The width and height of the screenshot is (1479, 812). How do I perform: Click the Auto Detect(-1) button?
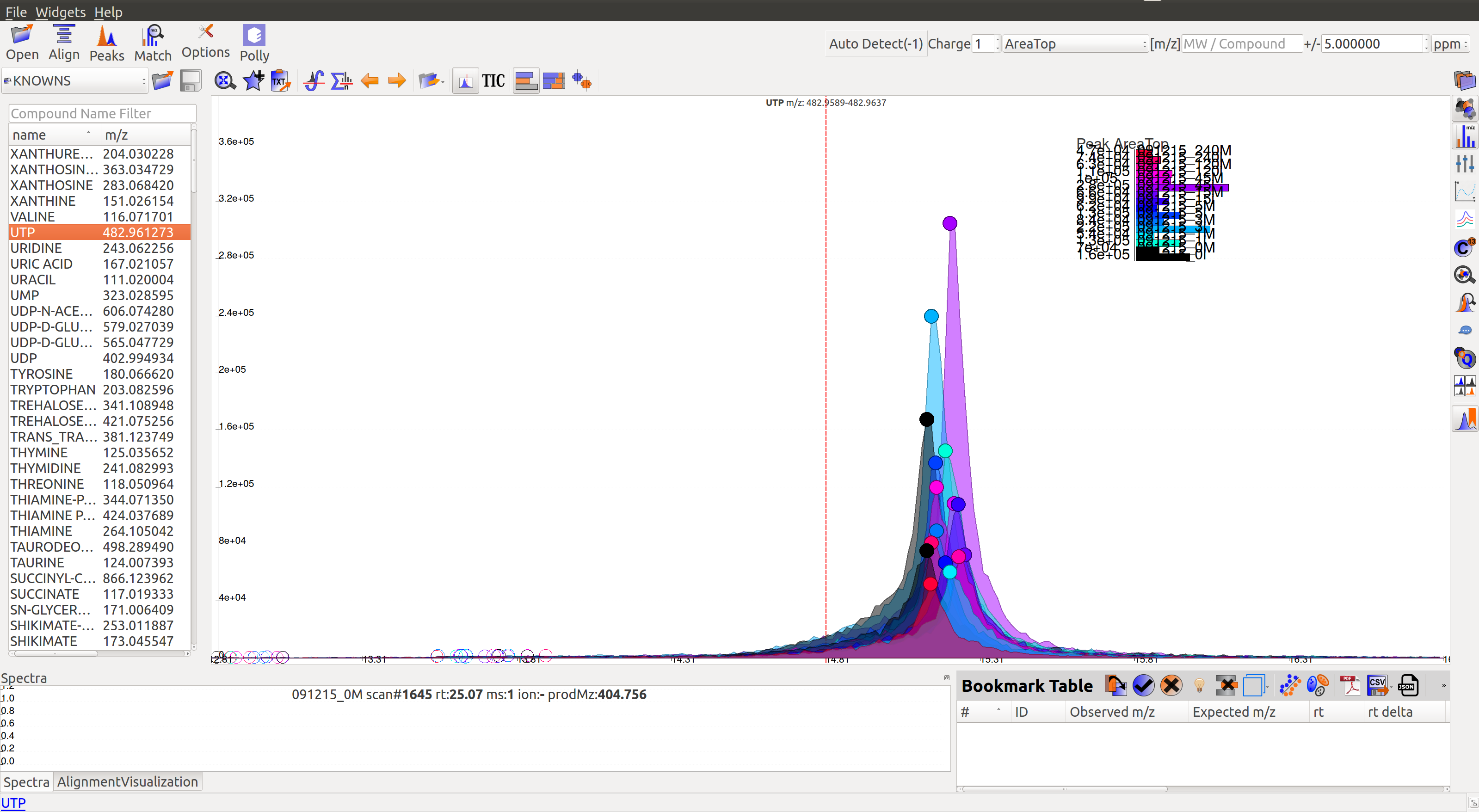(875, 43)
